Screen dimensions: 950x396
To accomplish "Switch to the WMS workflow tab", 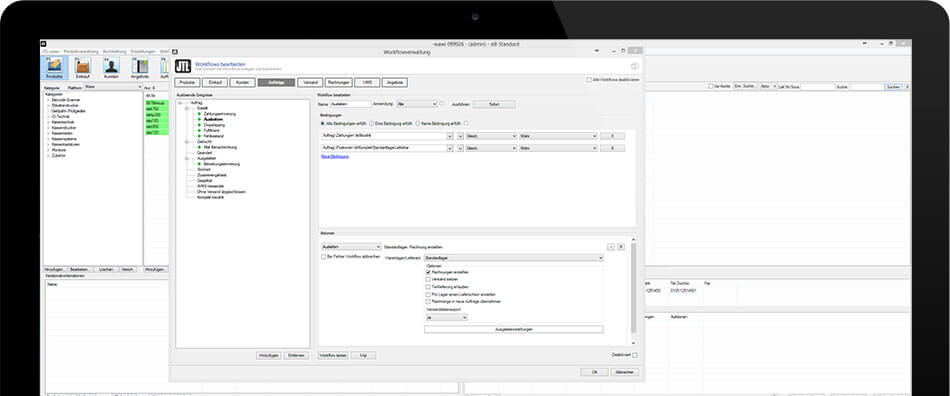I will click(x=367, y=83).
